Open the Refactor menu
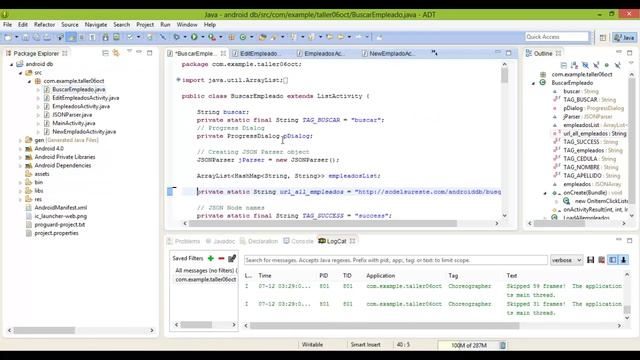This screenshot has width=640, height=360. point(44,24)
